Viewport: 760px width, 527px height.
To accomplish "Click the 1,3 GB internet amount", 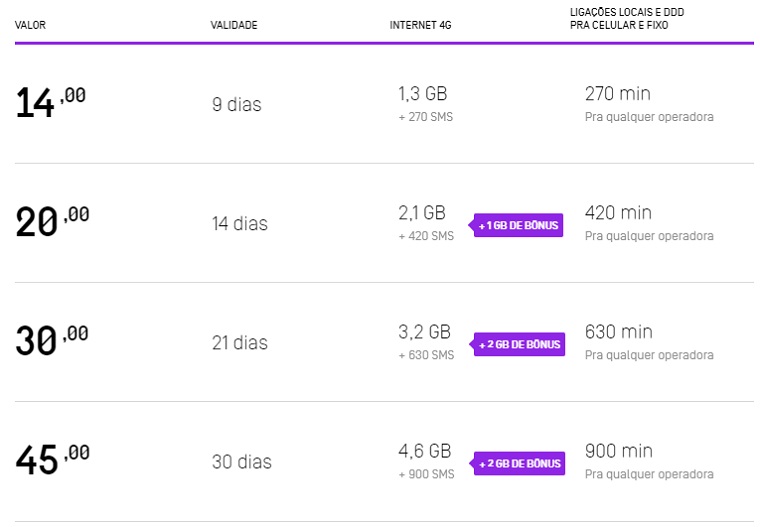I will pos(422,93).
